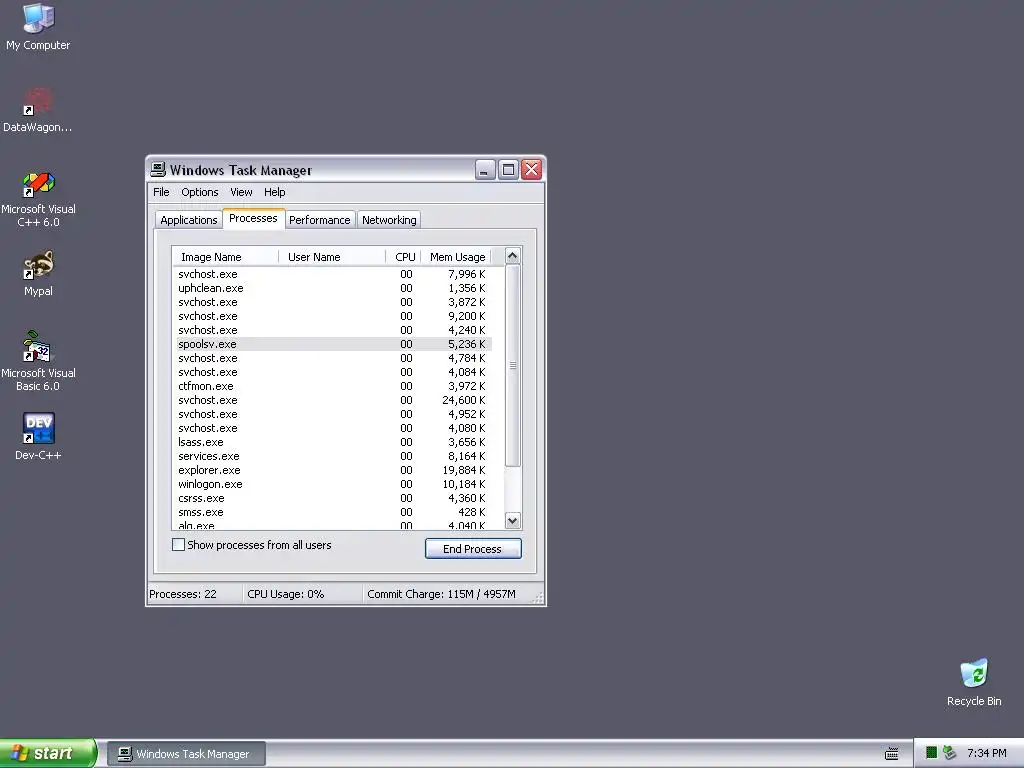Screen dimensions: 1024x768
Task: Open the View menu
Action: point(241,192)
